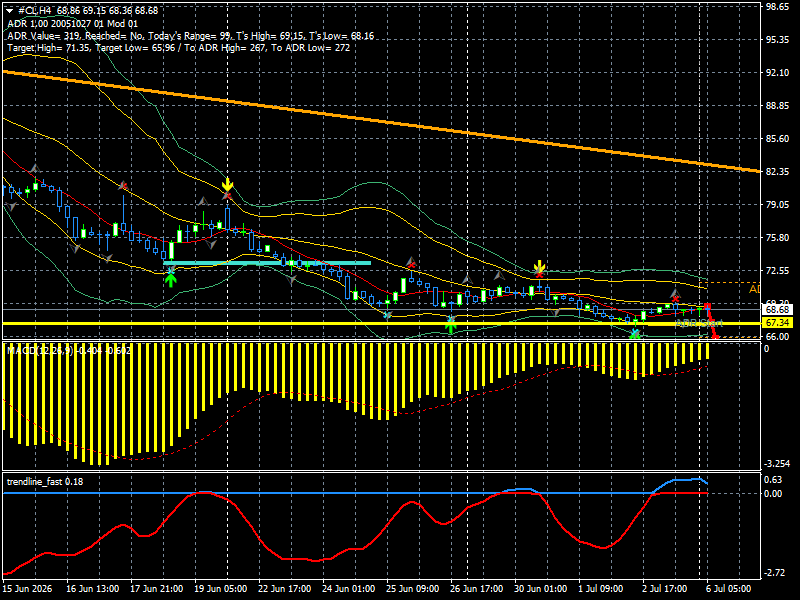Screen dimensions: 800x600
Task: Click the yellow down arrow above the 19 Jun 05:00 candle
Action: tap(228, 184)
